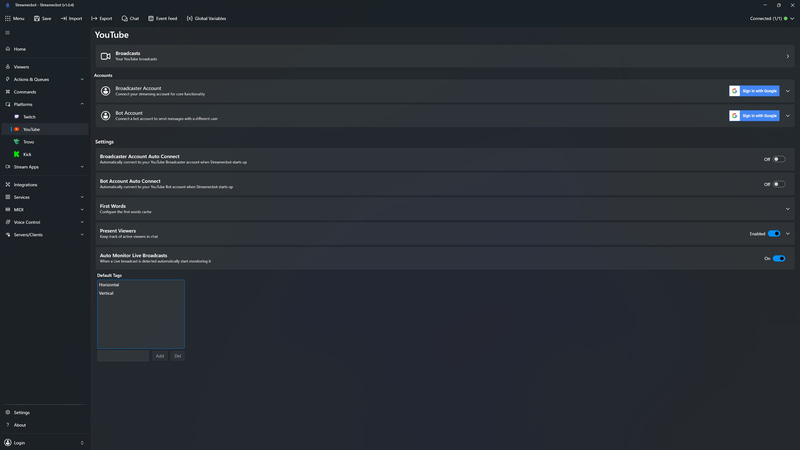
Task: Click the Streamer.bot app logo in the title bar
Action: click(x=7, y=5)
